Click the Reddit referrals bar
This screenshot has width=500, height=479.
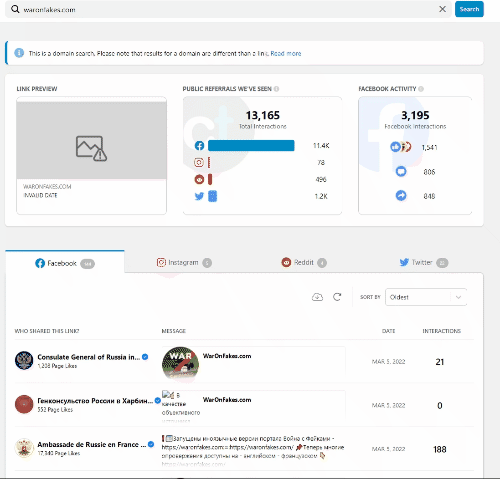210,179
